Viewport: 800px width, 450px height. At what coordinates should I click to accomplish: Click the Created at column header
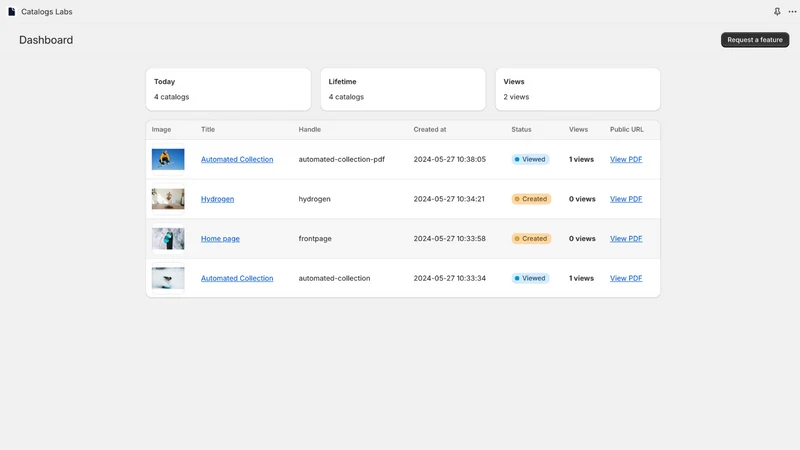click(430, 130)
